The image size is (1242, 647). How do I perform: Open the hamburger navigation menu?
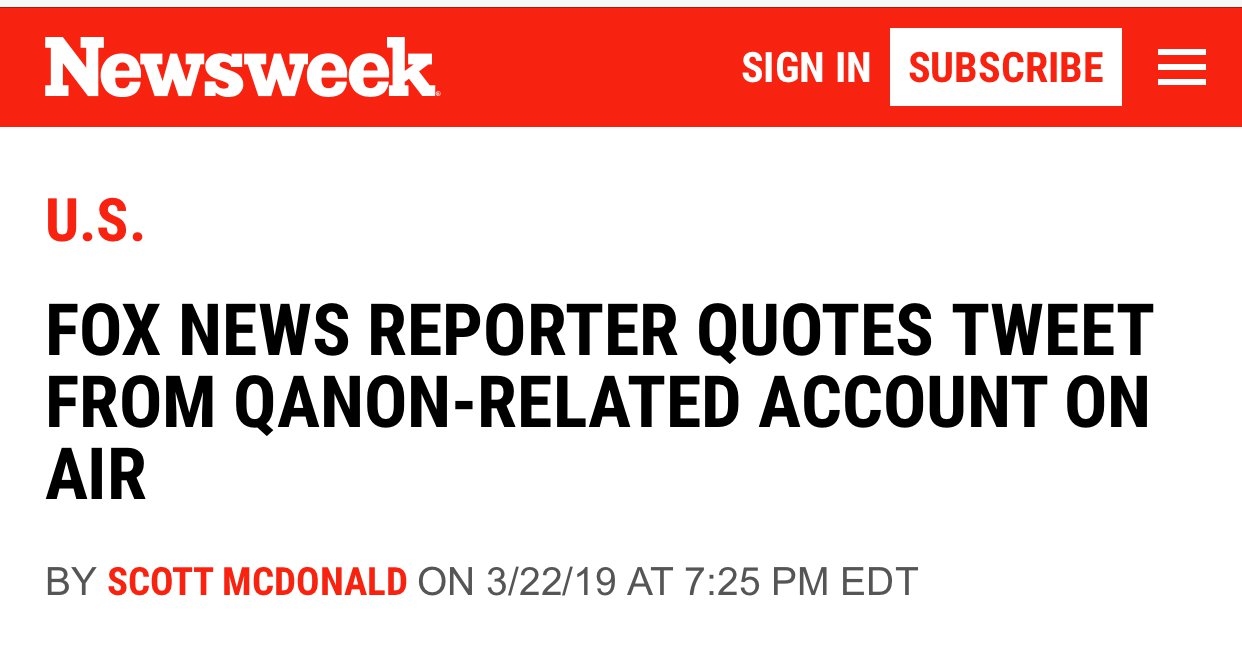(1181, 68)
